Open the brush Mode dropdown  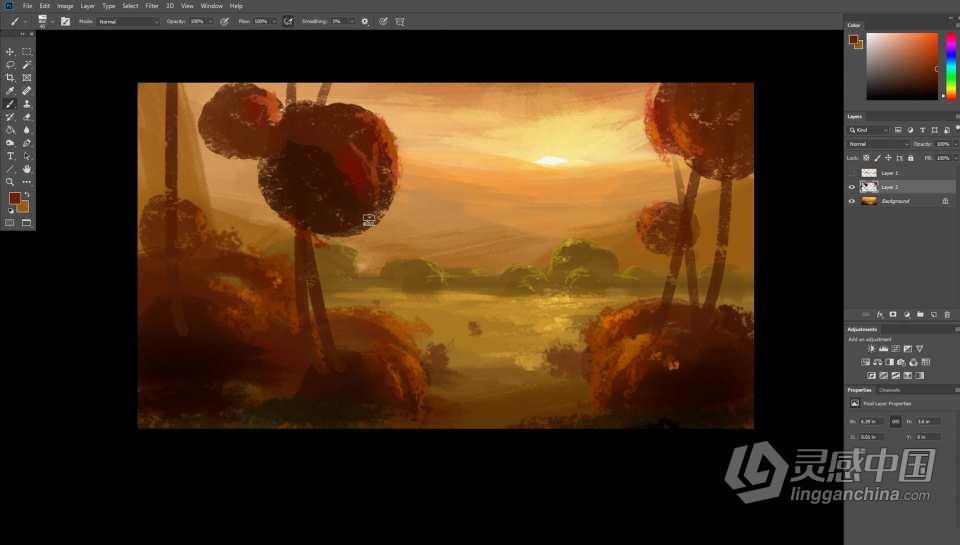[x=128, y=21]
